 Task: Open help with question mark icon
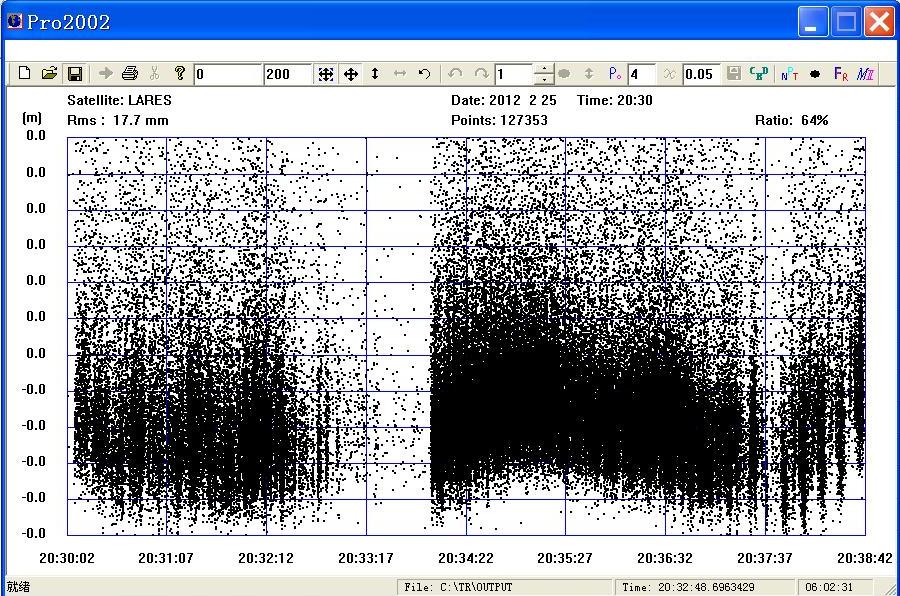180,73
